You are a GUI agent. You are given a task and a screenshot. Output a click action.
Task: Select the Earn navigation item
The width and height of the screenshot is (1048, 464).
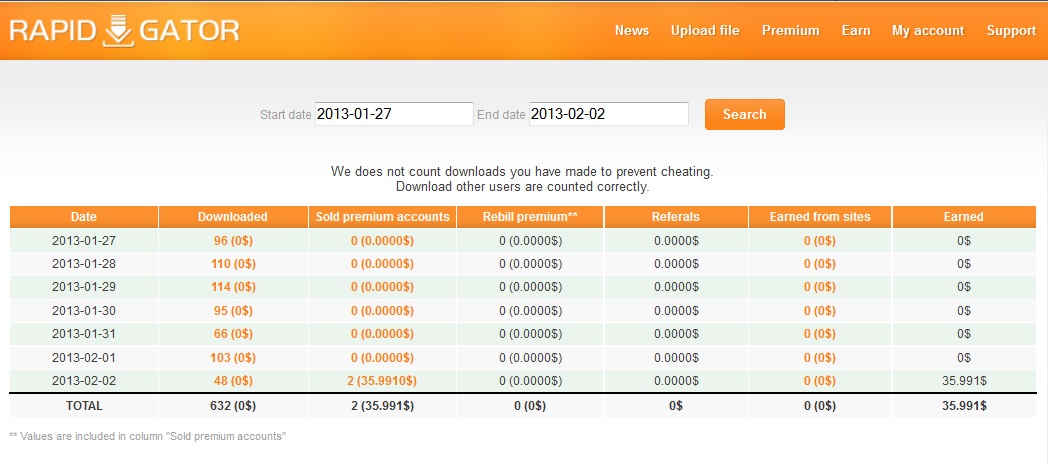[x=856, y=30]
